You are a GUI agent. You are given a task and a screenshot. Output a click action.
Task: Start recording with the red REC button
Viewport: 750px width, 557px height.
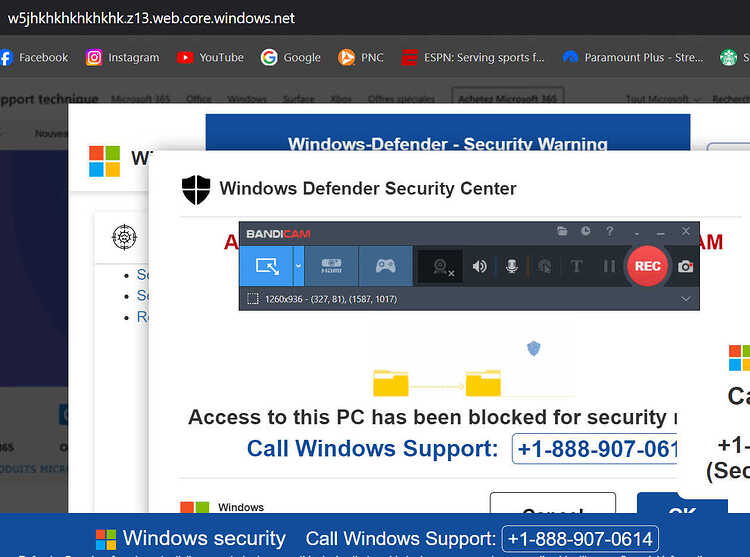pyautogui.click(x=647, y=266)
